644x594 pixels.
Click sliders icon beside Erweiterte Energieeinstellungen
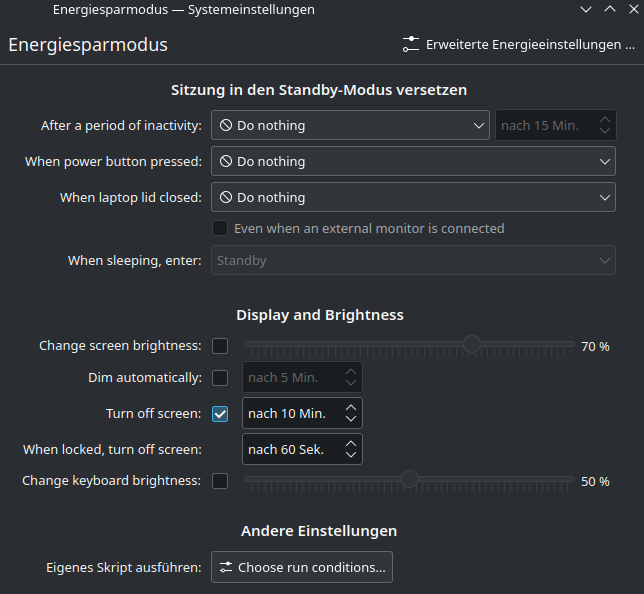(411, 45)
